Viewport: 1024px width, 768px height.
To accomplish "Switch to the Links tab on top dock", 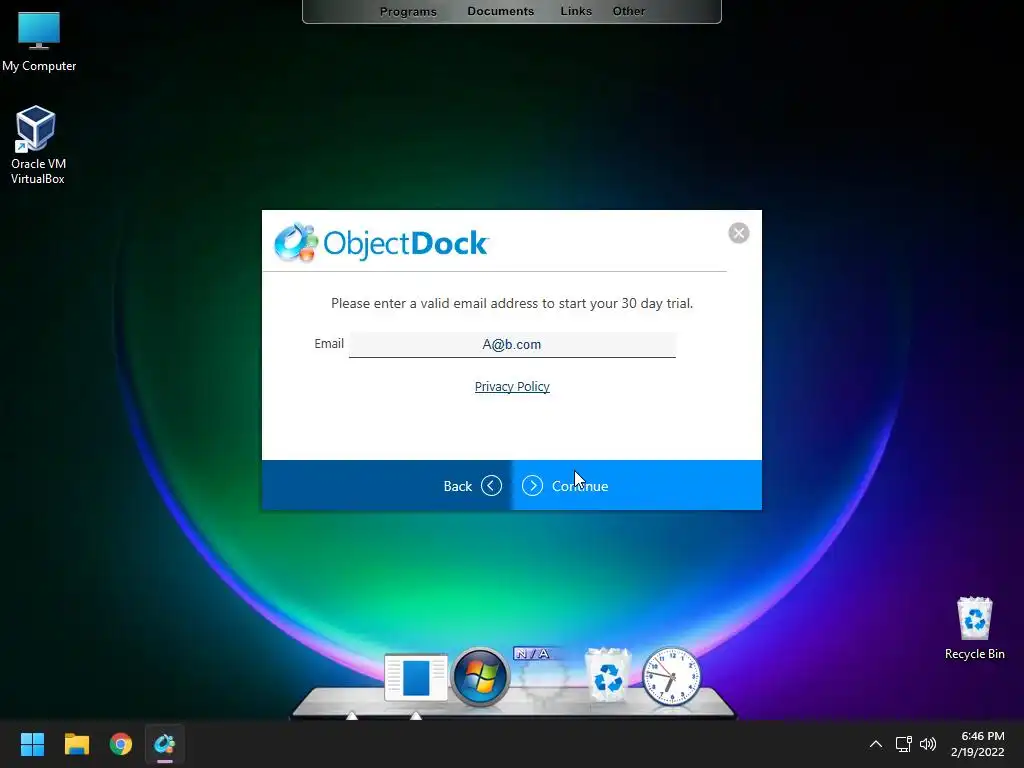I will 576,11.
